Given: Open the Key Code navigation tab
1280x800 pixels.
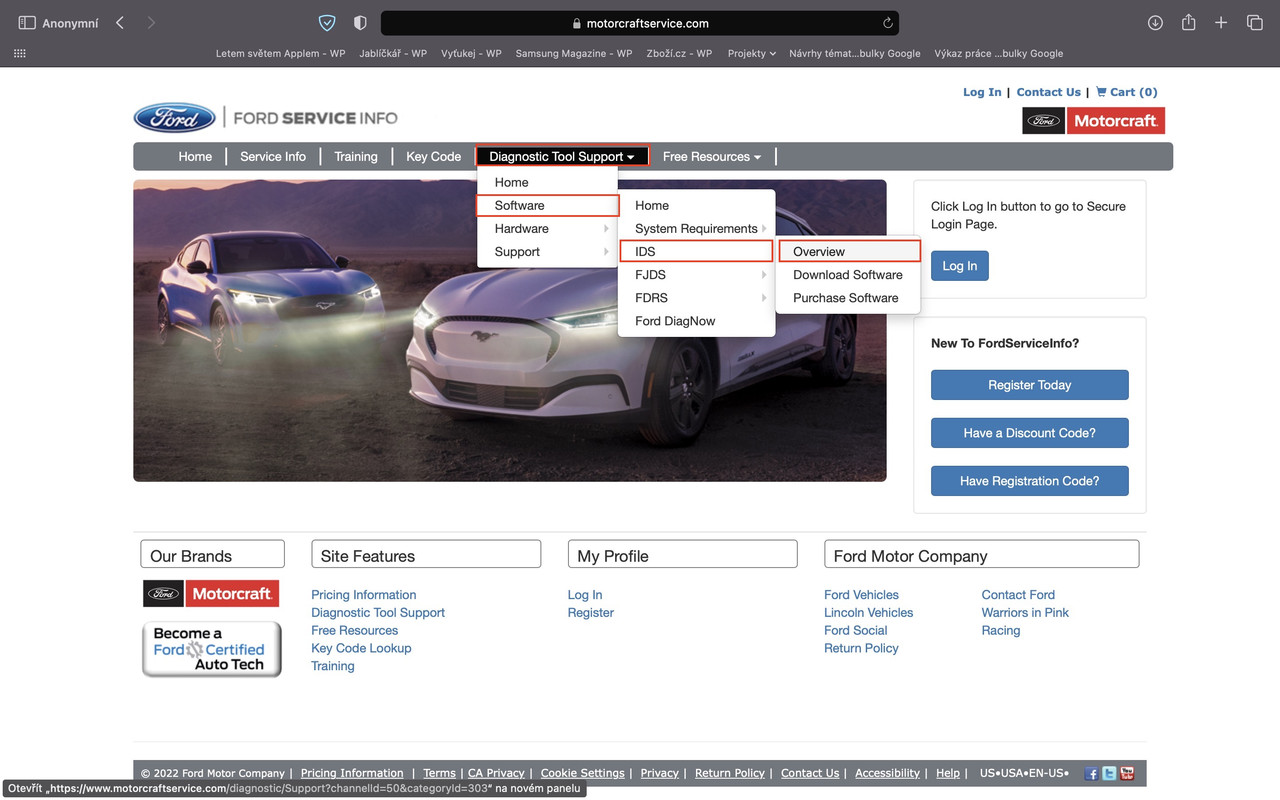Looking at the screenshot, I should [433, 156].
